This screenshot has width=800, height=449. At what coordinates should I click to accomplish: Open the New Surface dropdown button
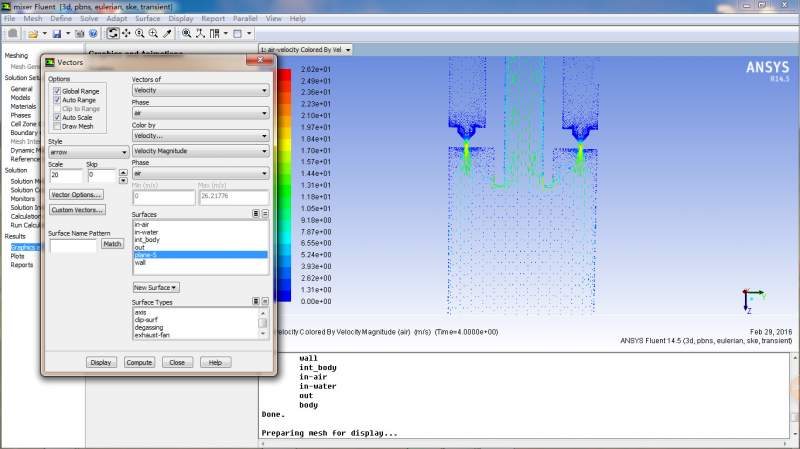(156, 288)
